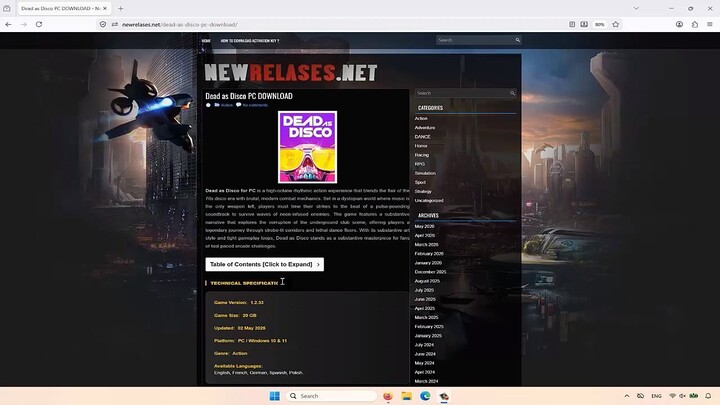The width and height of the screenshot is (720, 405).
Task: Open the Strategy category
Action: pos(423,191)
